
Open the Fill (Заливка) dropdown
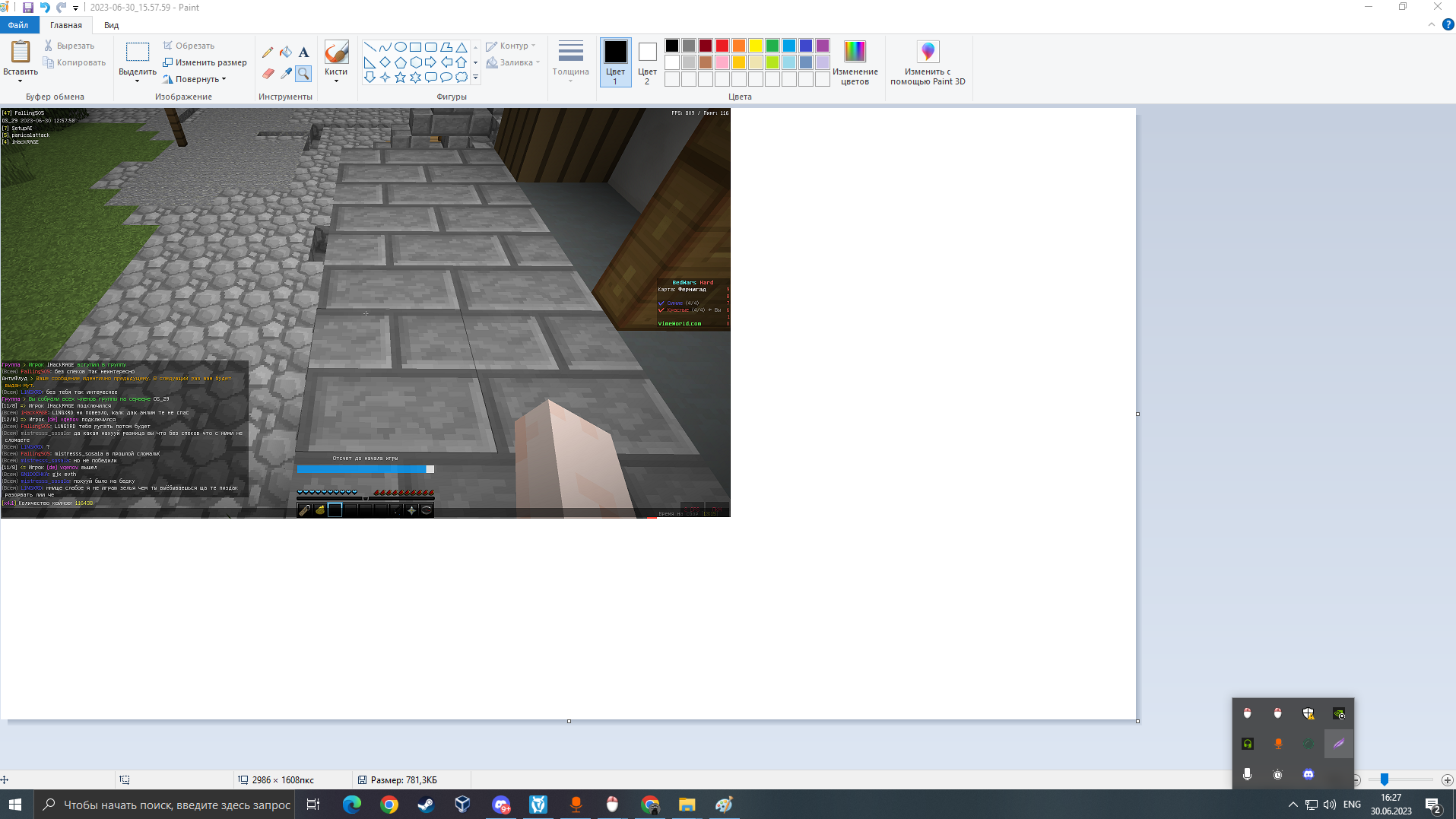pos(513,62)
